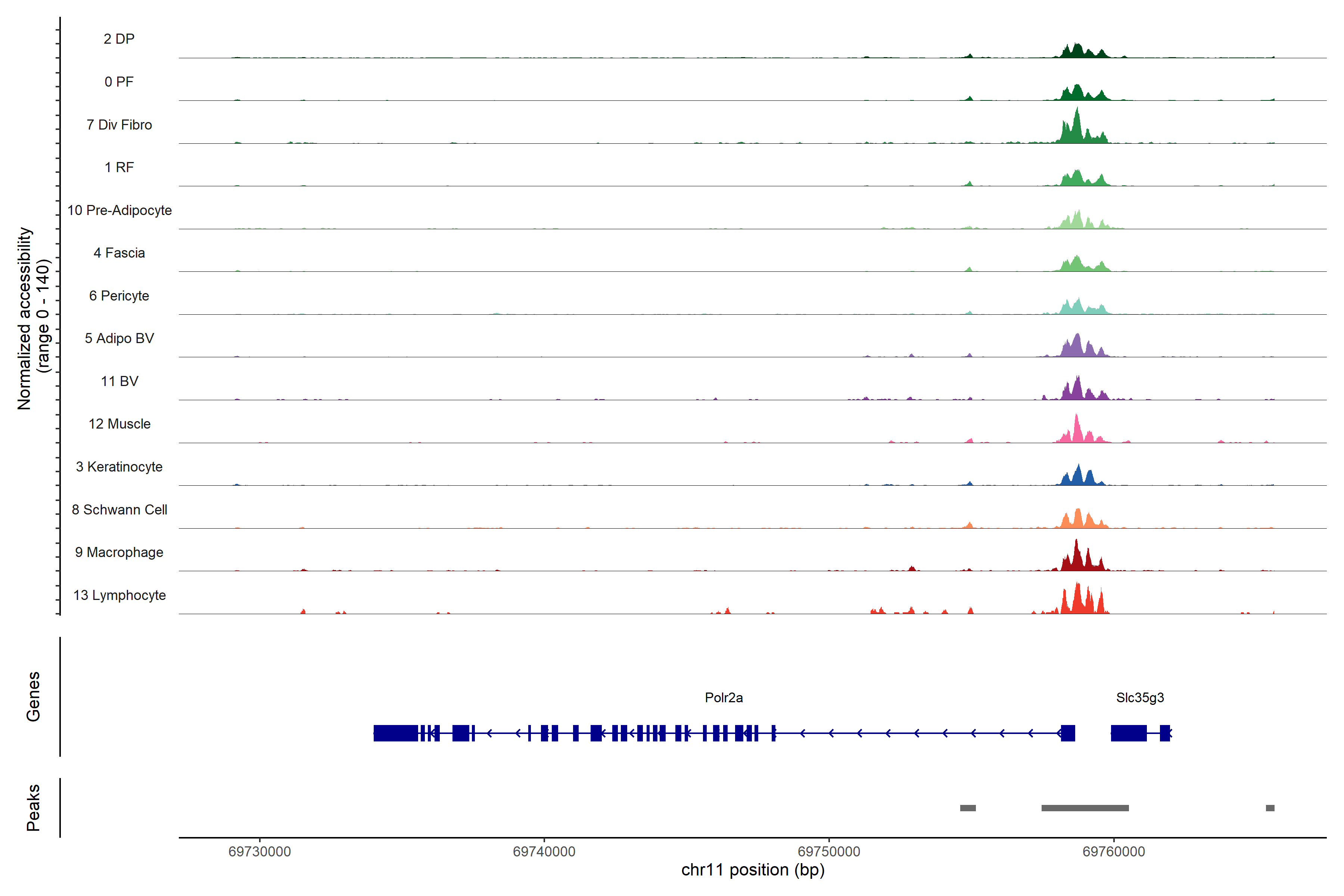
Task: Click the 10 Pre-Adipocyte track label
Action: click(119, 210)
